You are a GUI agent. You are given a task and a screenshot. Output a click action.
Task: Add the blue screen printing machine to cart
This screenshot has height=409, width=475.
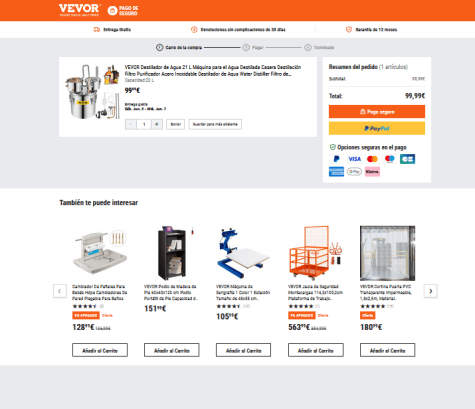coord(243,350)
